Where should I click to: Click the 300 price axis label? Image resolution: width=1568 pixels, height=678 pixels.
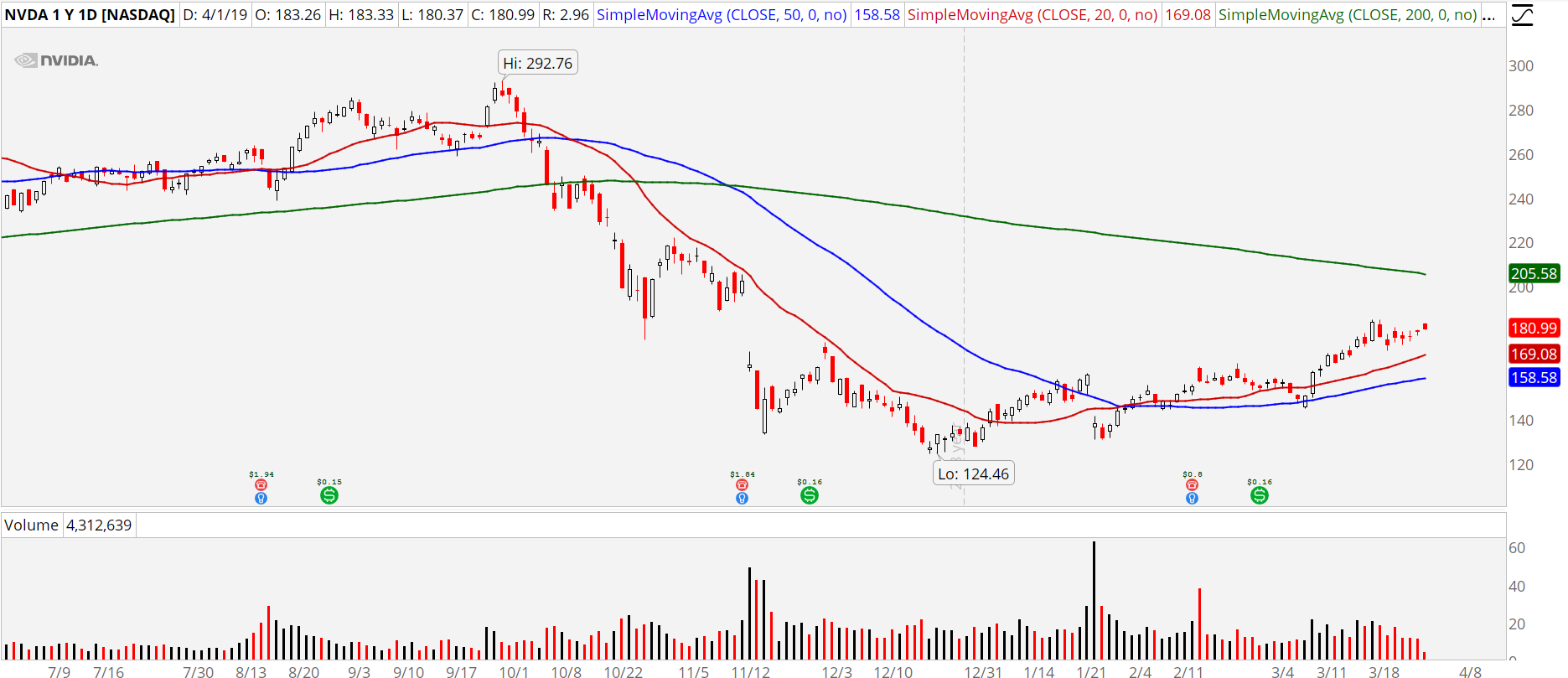(x=1521, y=66)
